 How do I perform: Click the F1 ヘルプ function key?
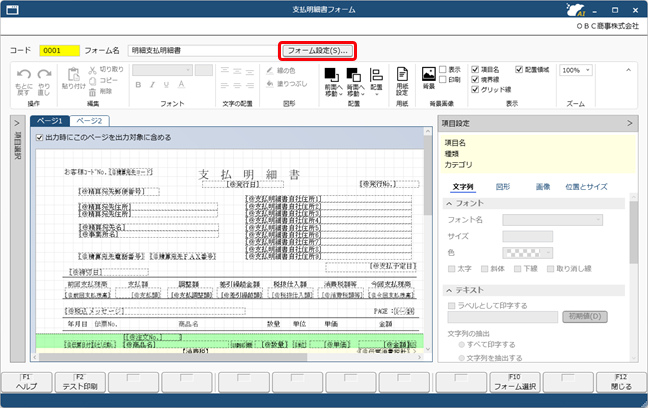(x=26, y=382)
